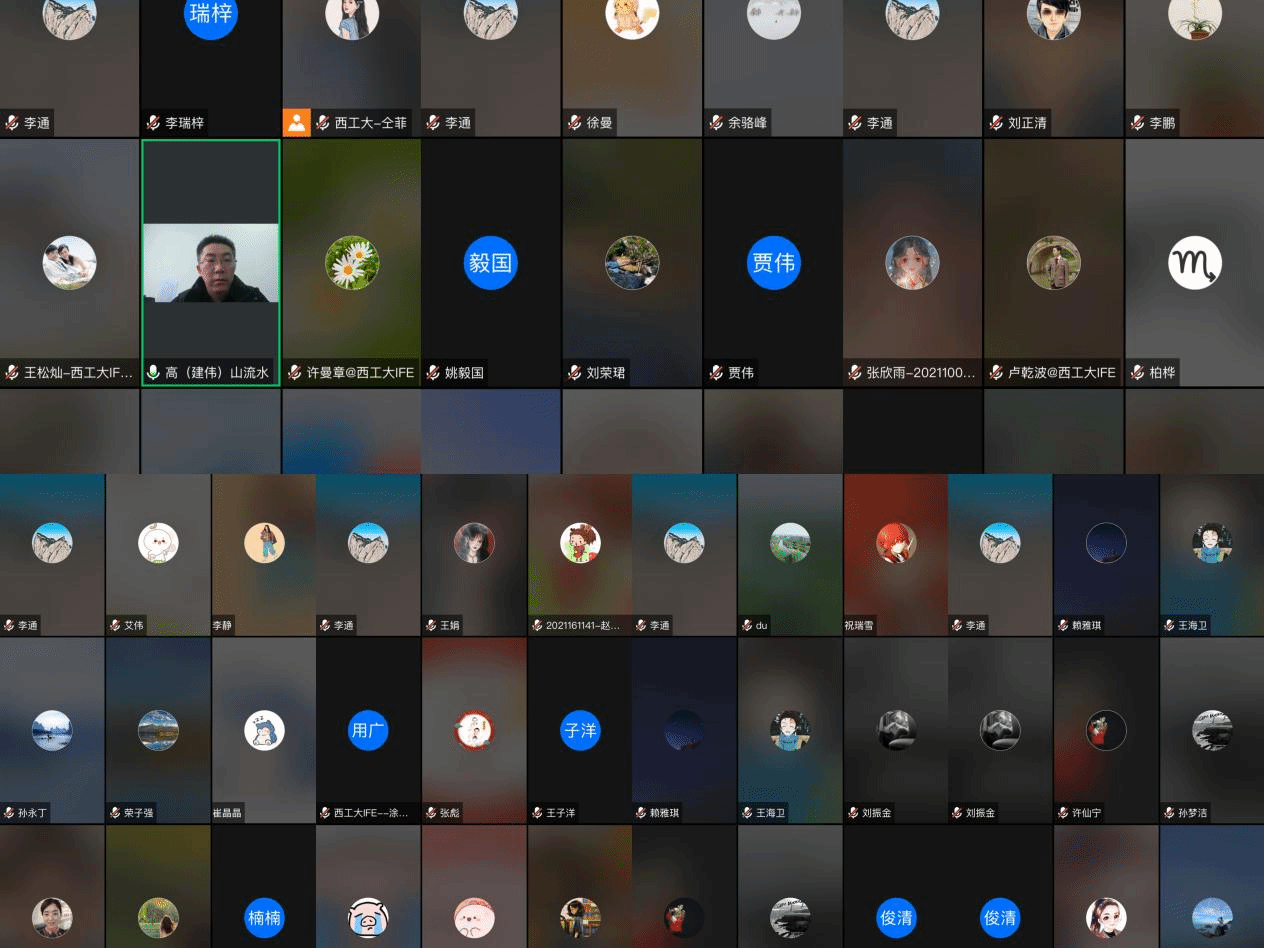Screen dimensions: 1264x948
Task: Click the muted mic icon beside 李瑞梓
Action: (x=153, y=123)
